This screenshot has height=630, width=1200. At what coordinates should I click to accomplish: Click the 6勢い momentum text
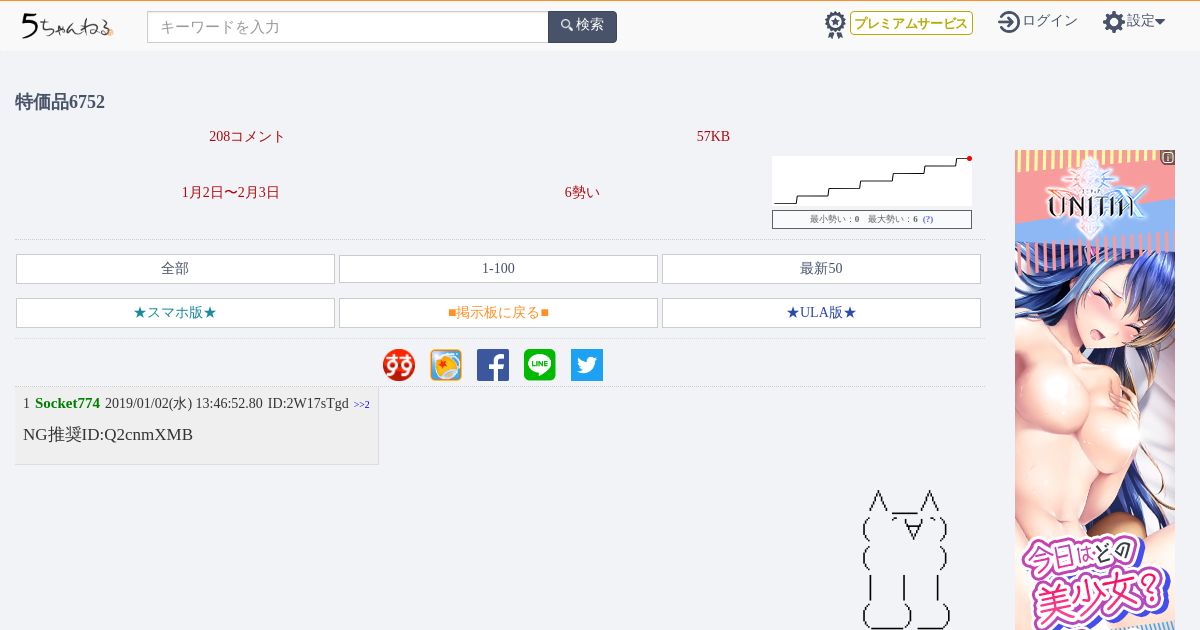[582, 193]
